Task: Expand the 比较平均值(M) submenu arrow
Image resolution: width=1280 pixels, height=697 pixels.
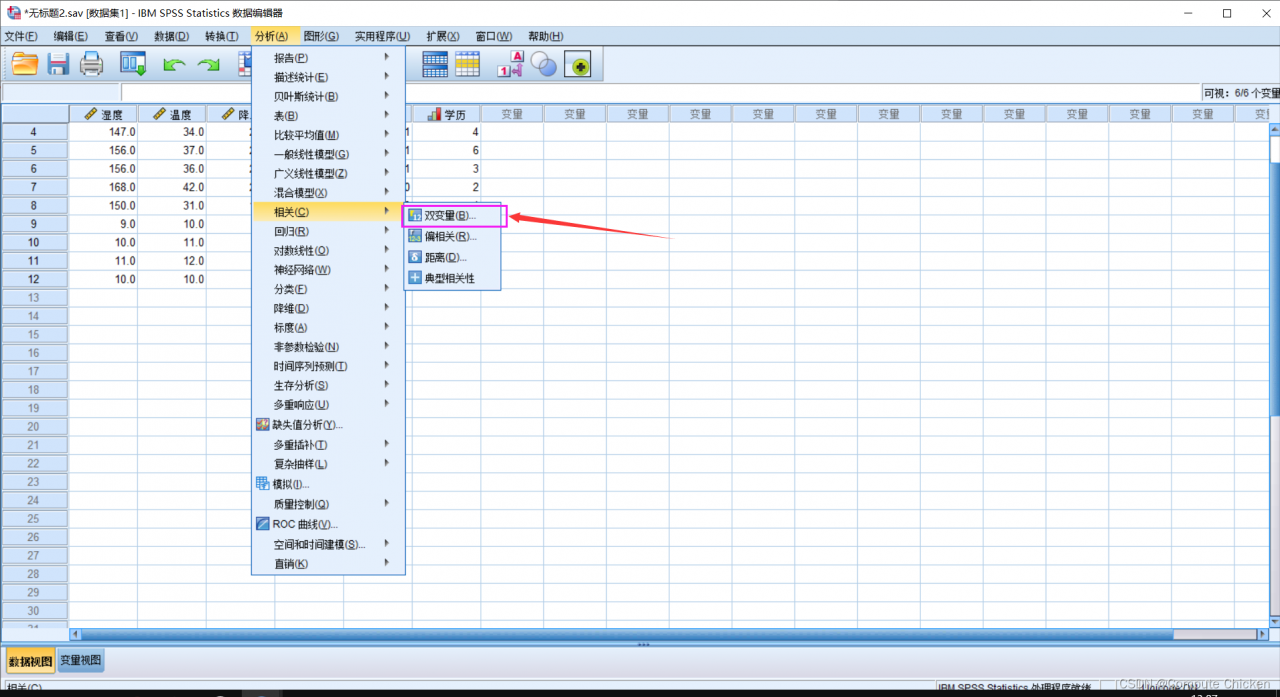Action: click(x=387, y=135)
